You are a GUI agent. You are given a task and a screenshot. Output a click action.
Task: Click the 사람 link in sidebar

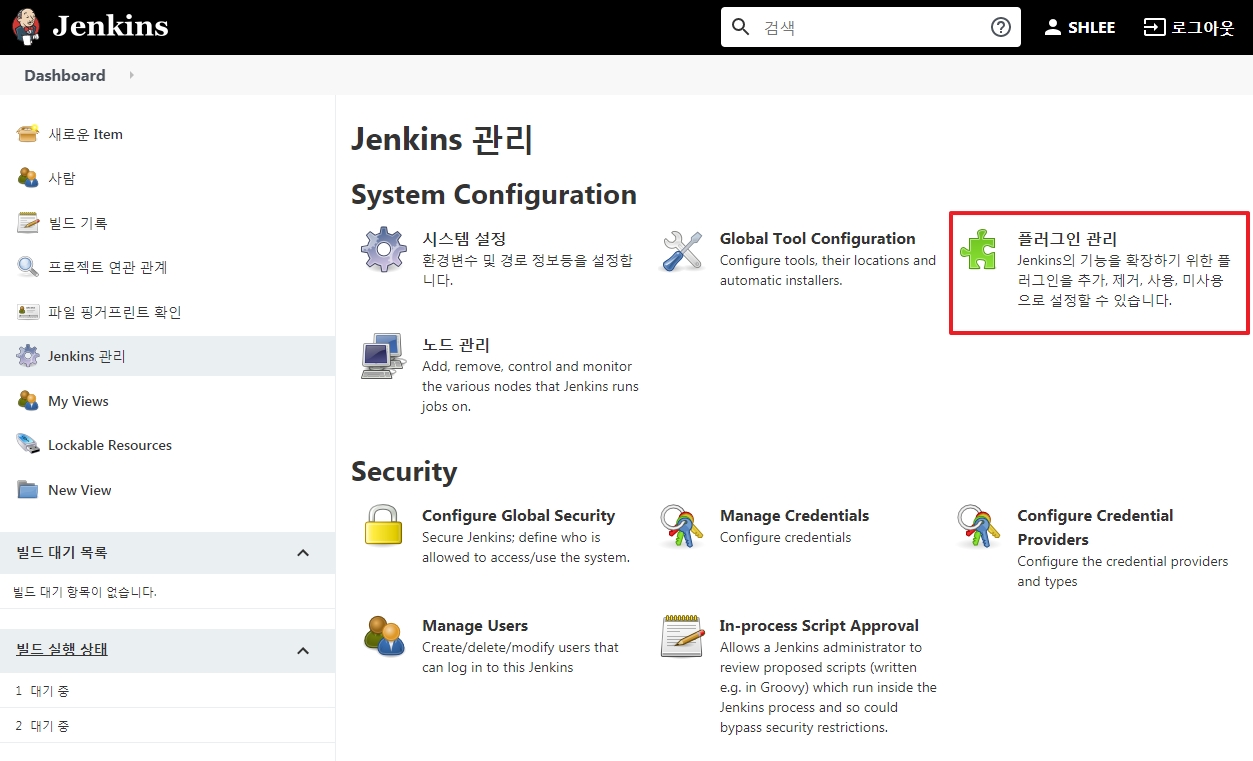[62, 178]
